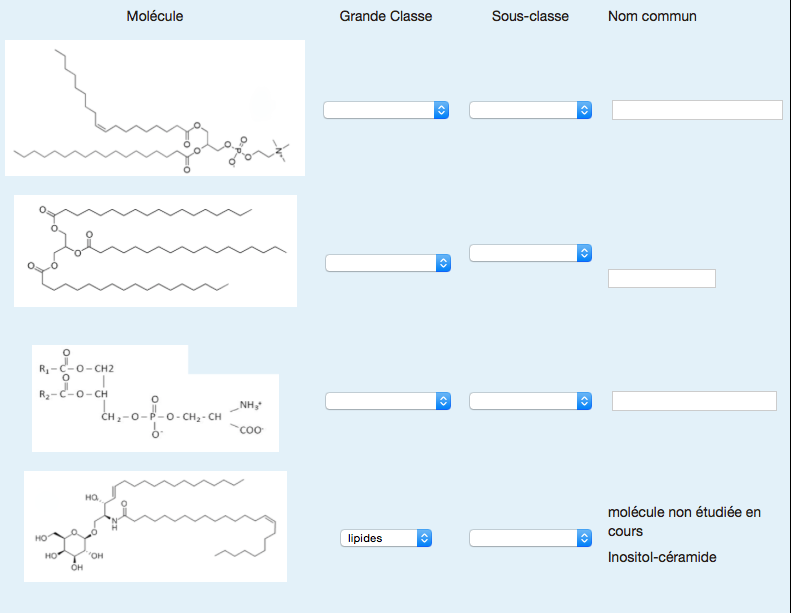Image resolution: width=791 pixels, height=613 pixels.
Task: Click Nom commun field in first molecule row
Action: (x=696, y=110)
